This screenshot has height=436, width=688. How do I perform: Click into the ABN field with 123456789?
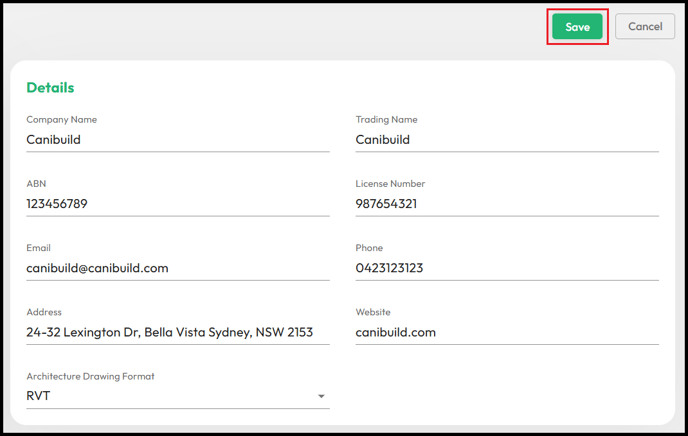pos(178,204)
